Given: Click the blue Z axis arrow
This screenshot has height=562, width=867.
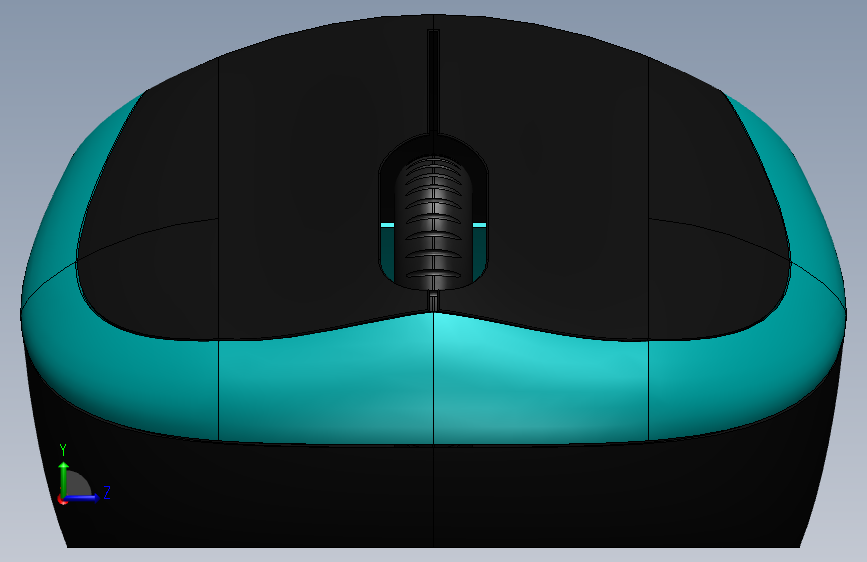Looking at the screenshot, I should click(x=82, y=498).
